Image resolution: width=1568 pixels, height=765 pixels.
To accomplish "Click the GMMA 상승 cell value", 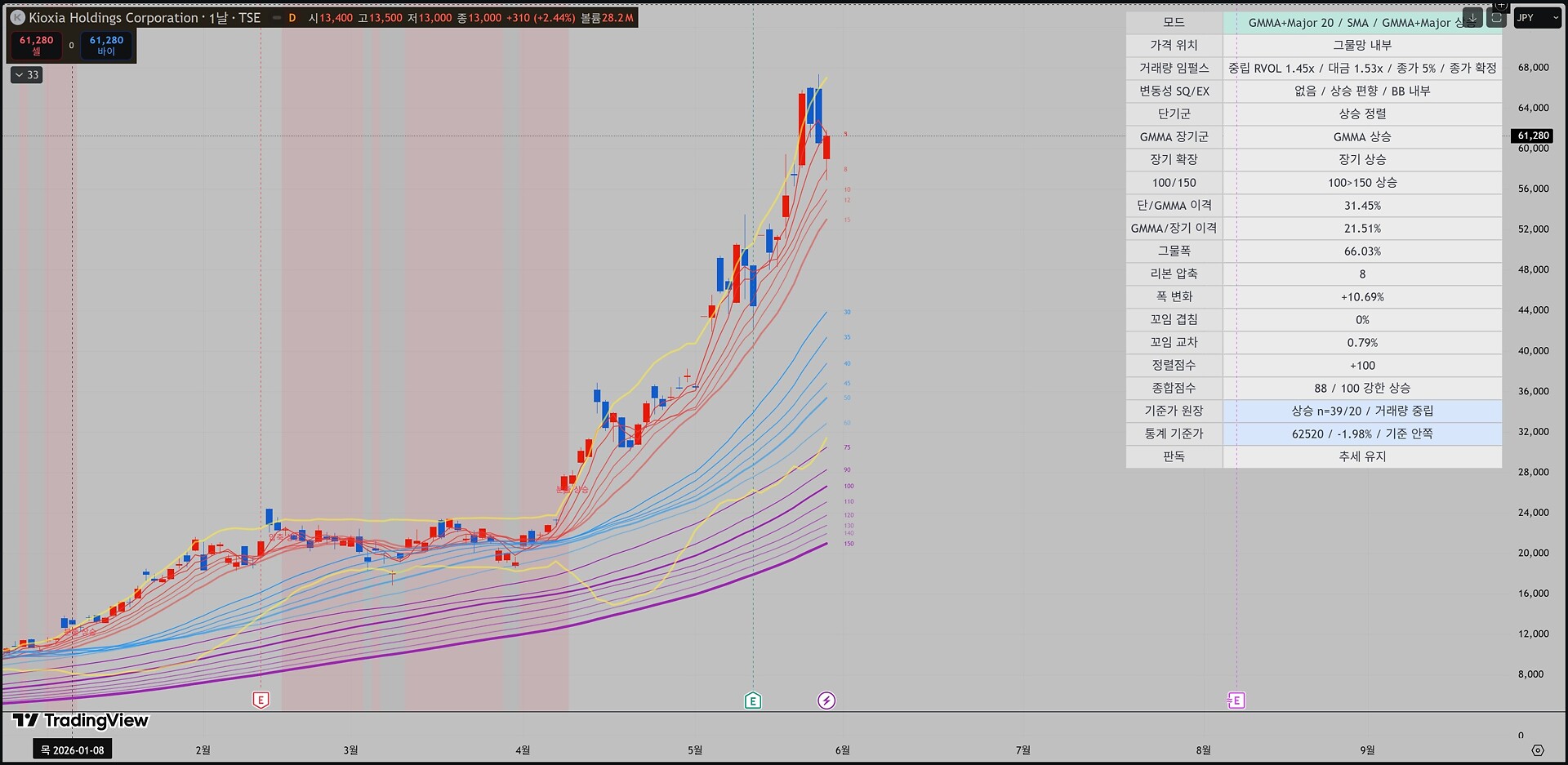I will (1362, 136).
